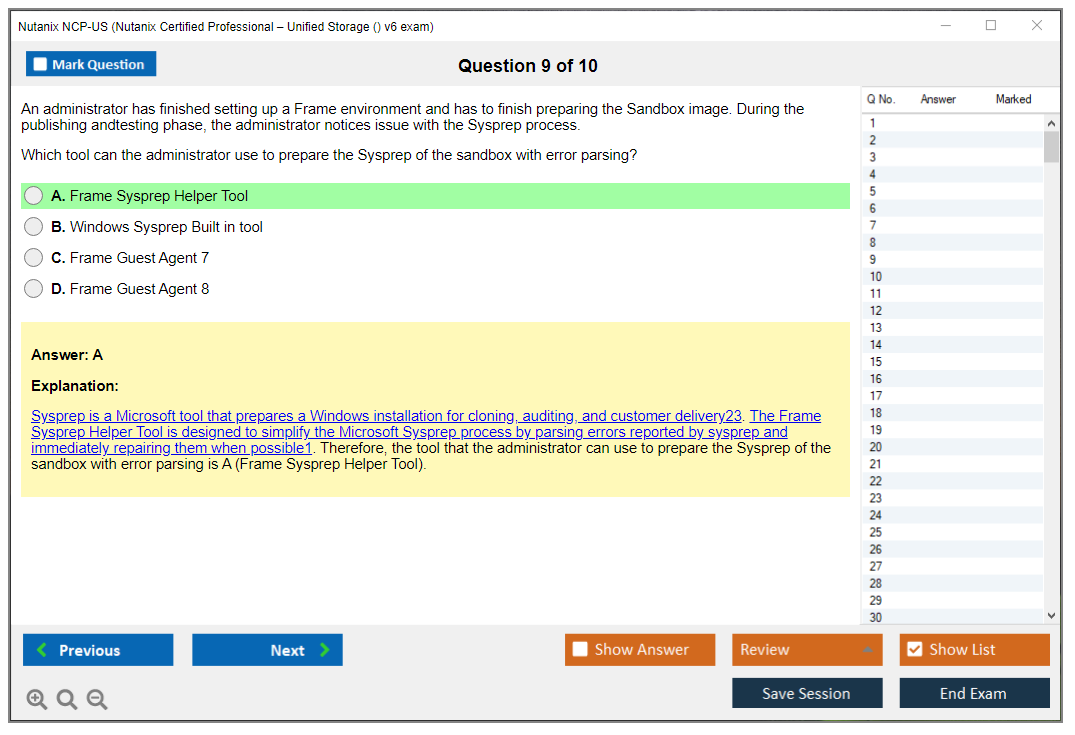Image resolution: width=1075 pixels, height=735 pixels.
Task: Advance to the Next question
Action: pyautogui.click(x=267, y=650)
